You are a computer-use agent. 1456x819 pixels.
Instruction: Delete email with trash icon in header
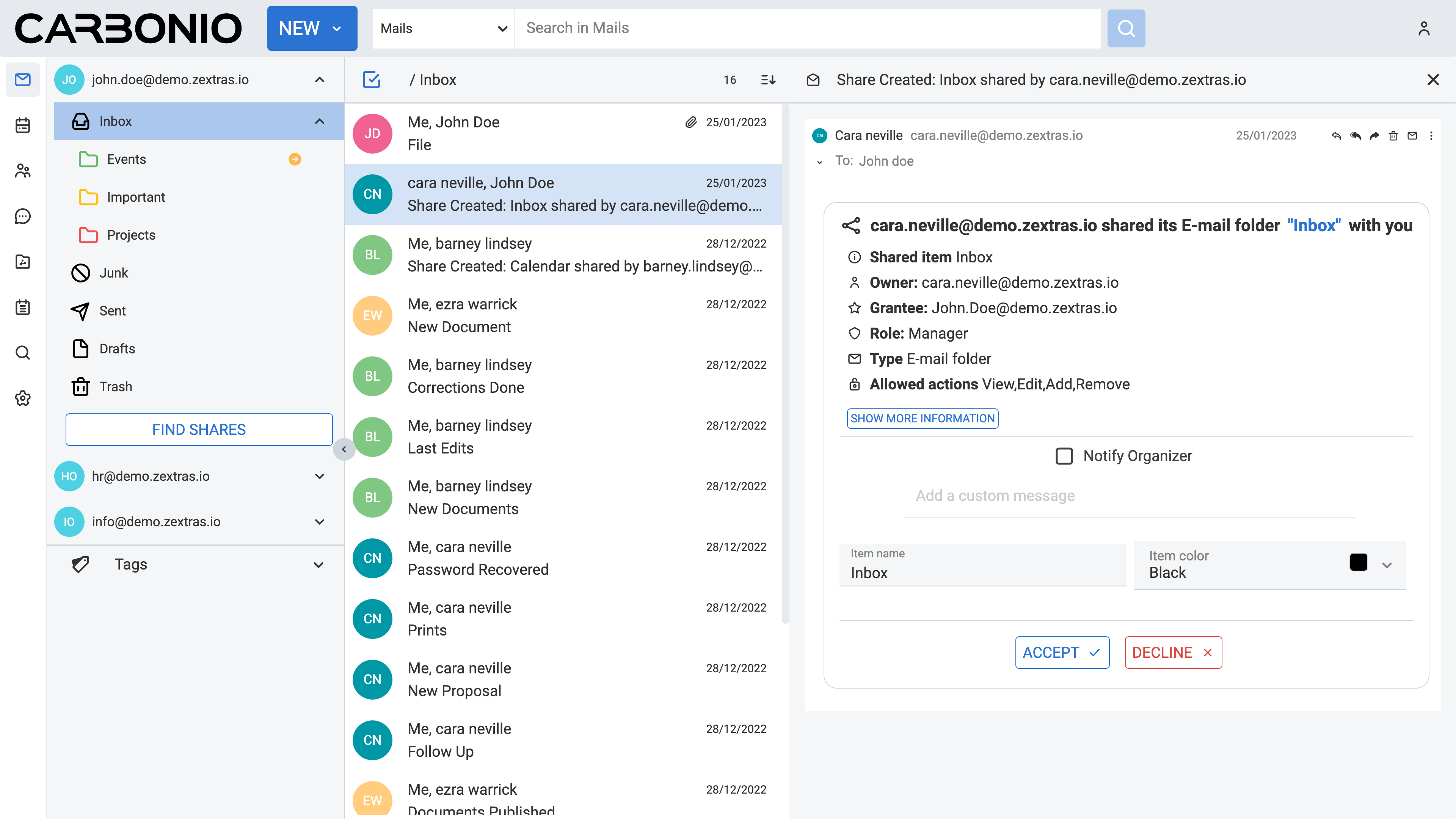tap(1393, 136)
